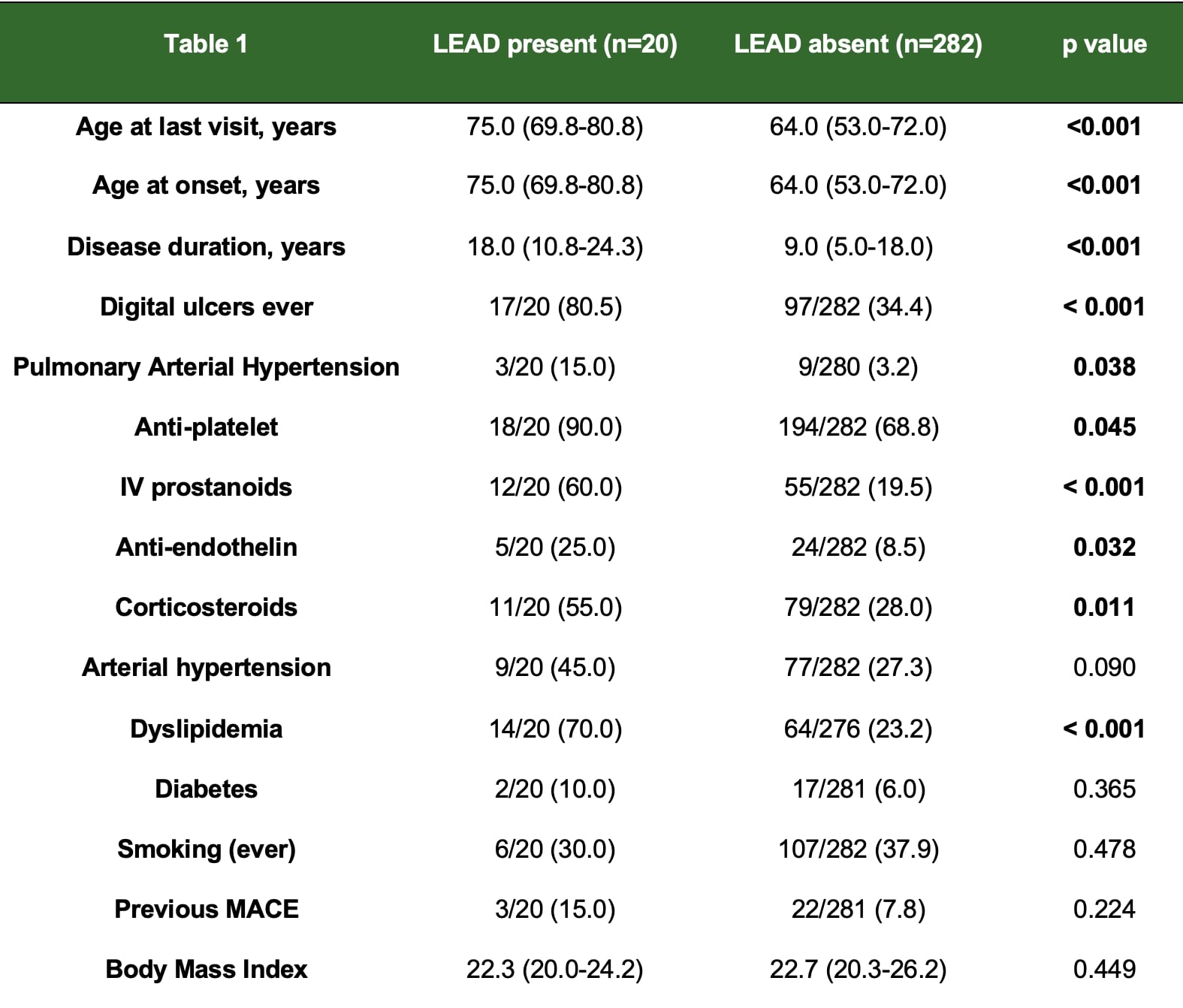The width and height of the screenshot is (1183, 1008).
Task: Select the "Anti-endothelin" row label
Action: click(206, 548)
